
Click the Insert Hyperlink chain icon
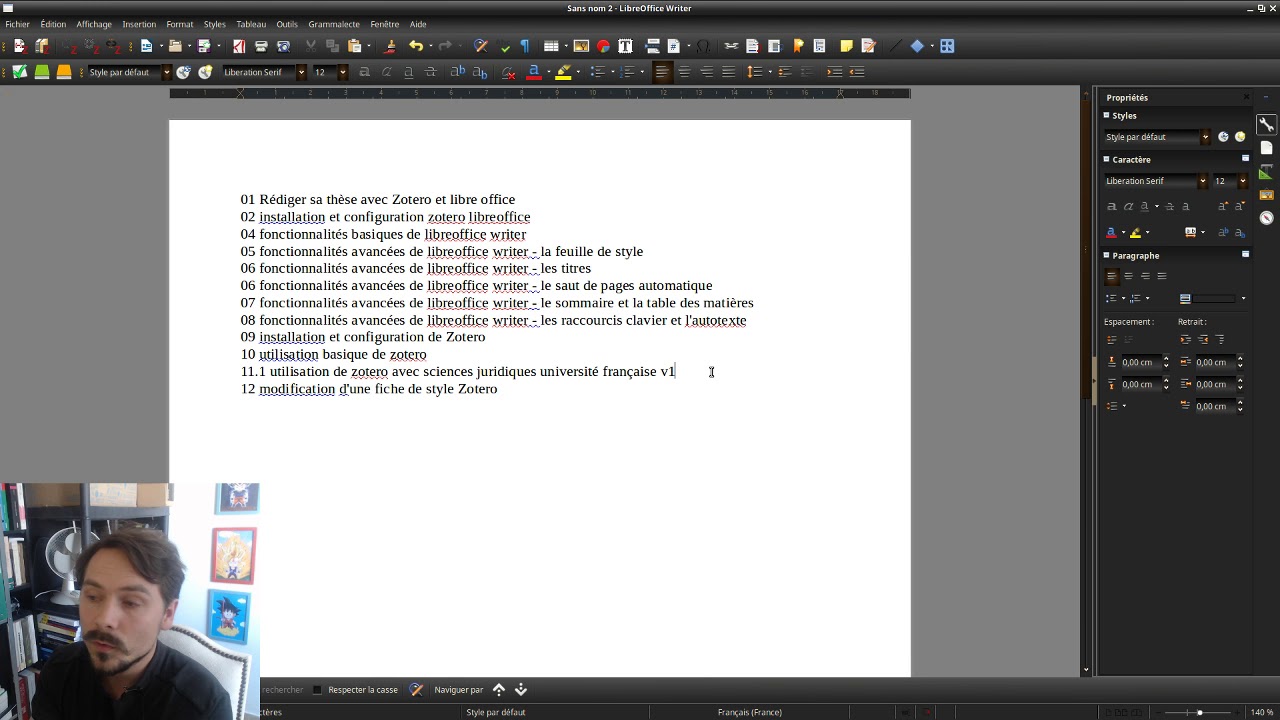731,46
